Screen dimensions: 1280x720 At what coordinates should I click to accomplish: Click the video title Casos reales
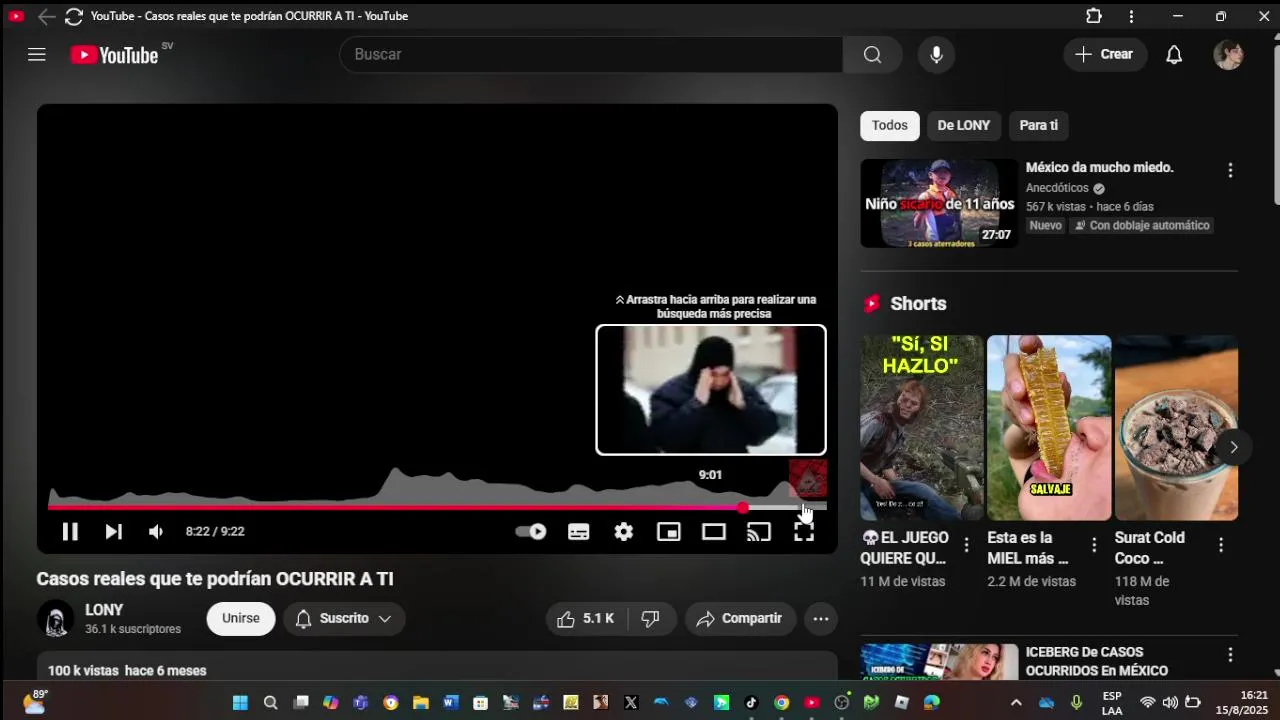click(x=215, y=579)
